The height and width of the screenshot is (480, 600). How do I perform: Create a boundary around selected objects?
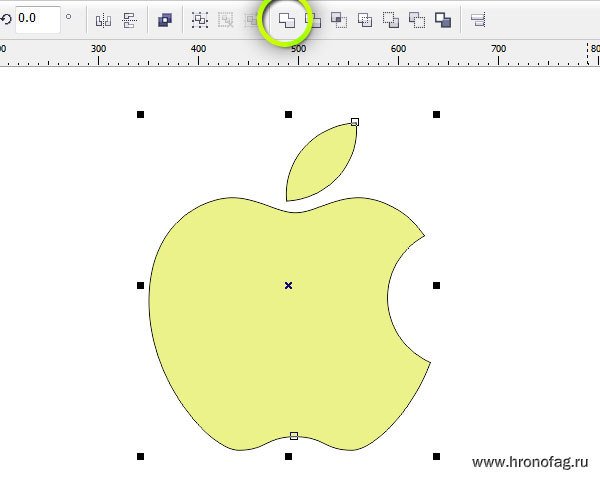[443, 20]
